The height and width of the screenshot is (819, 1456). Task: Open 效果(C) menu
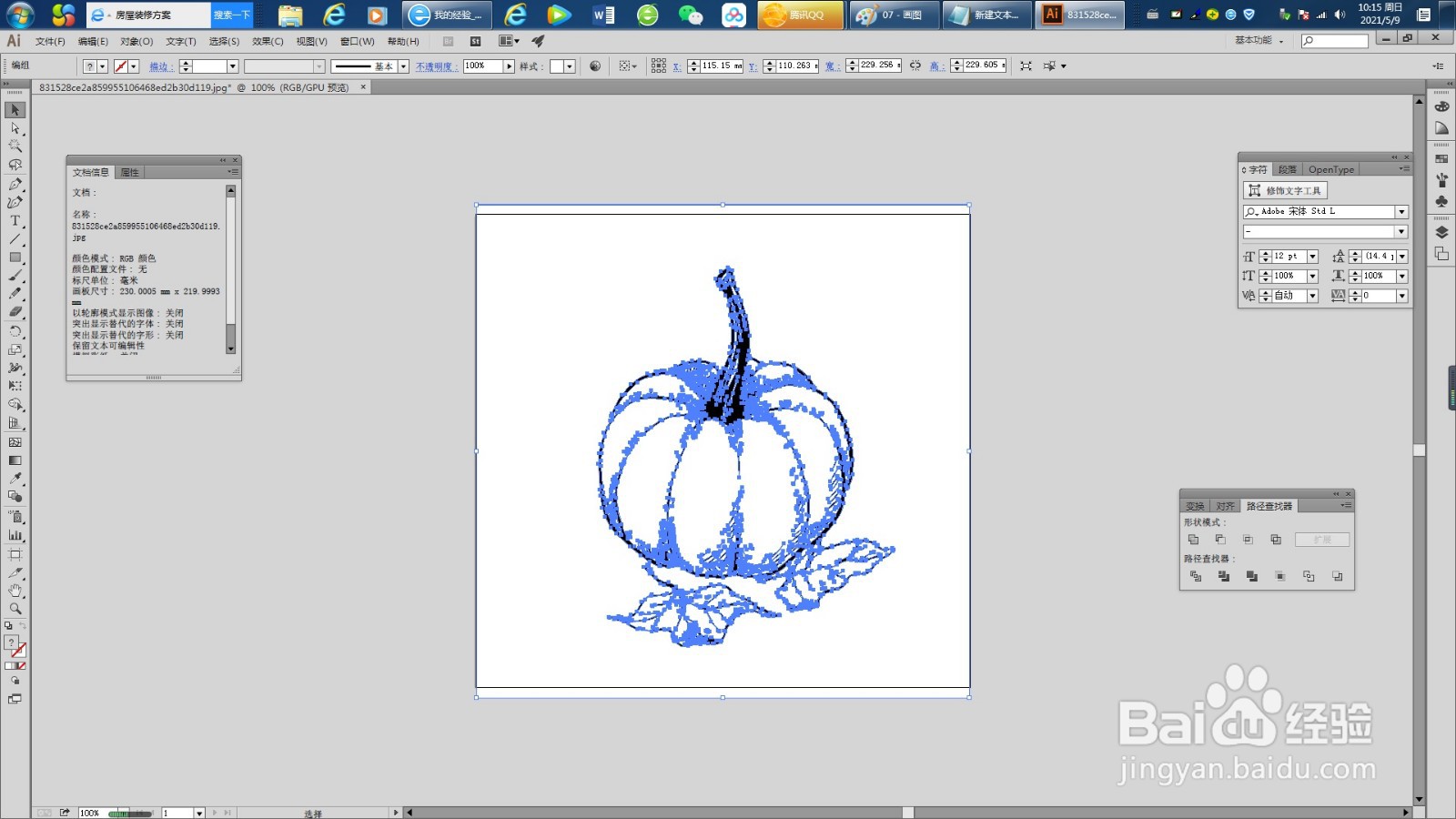(x=268, y=41)
